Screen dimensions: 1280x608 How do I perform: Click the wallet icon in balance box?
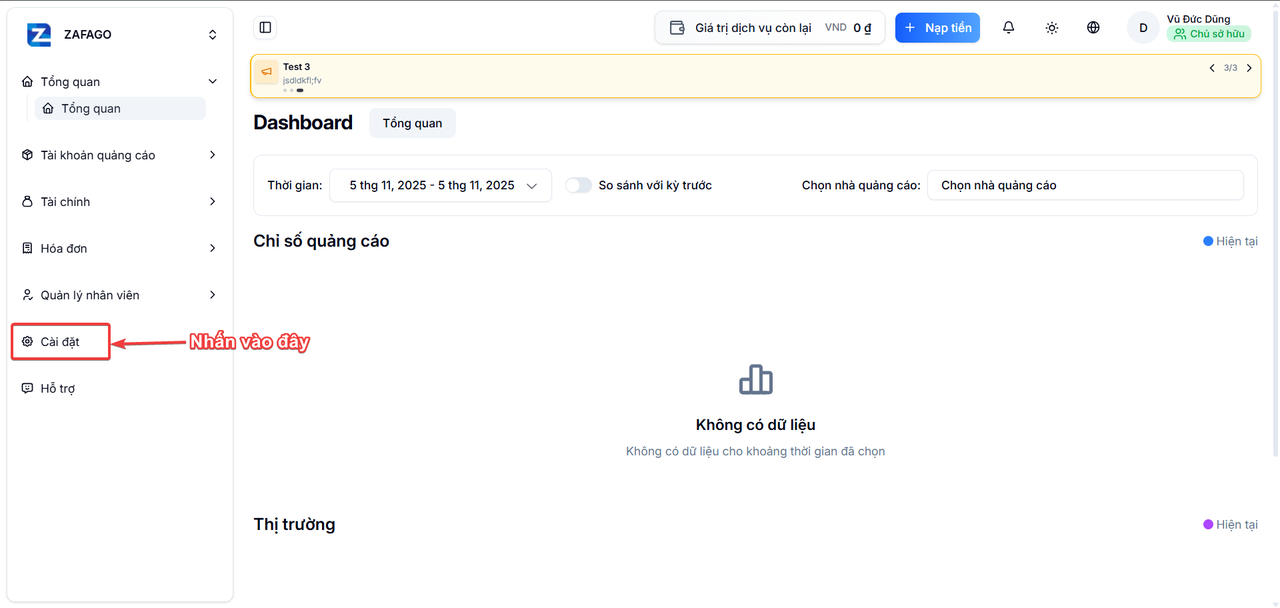coord(677,28)
